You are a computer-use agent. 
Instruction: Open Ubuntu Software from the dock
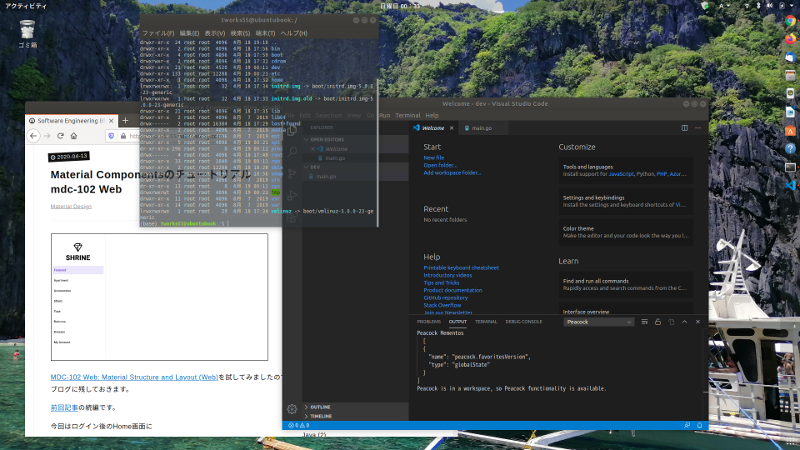(790, 131)
